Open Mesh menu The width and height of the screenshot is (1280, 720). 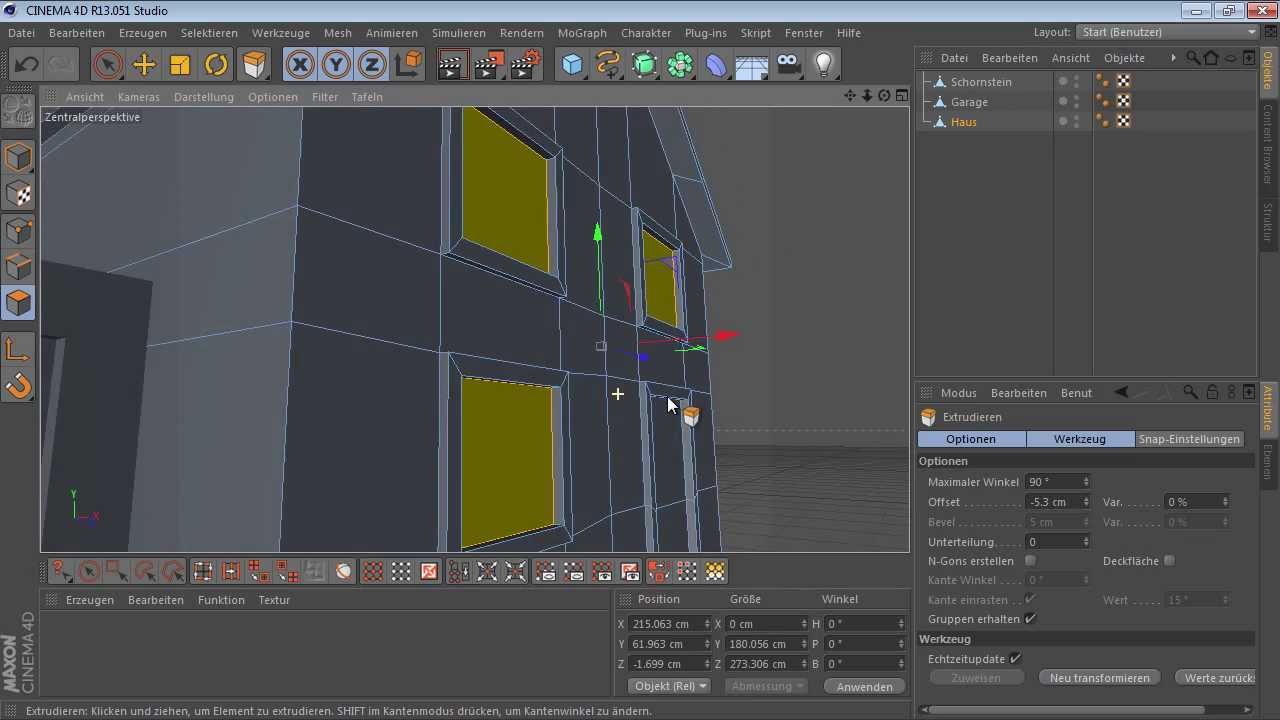(x=338, y=33)
